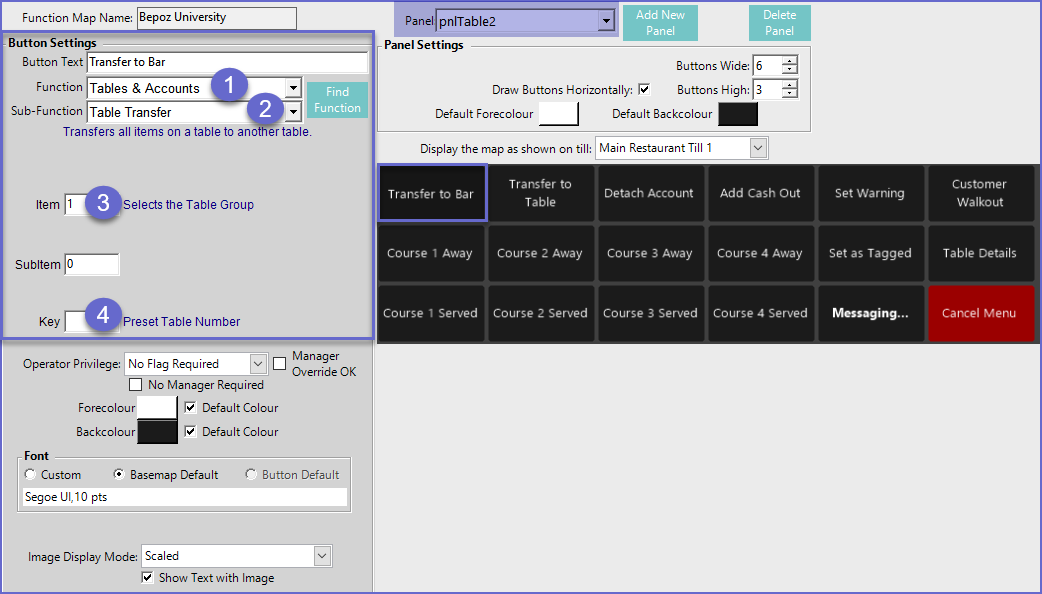Select the Course 3 Served button
1042x594 pixels.
[650, 313]
